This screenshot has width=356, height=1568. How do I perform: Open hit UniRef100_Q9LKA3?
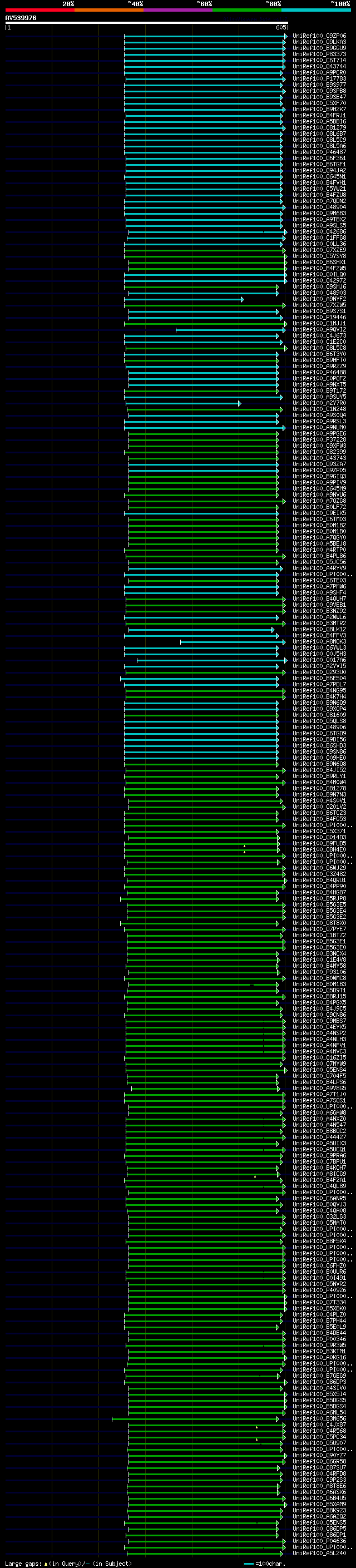319,42
